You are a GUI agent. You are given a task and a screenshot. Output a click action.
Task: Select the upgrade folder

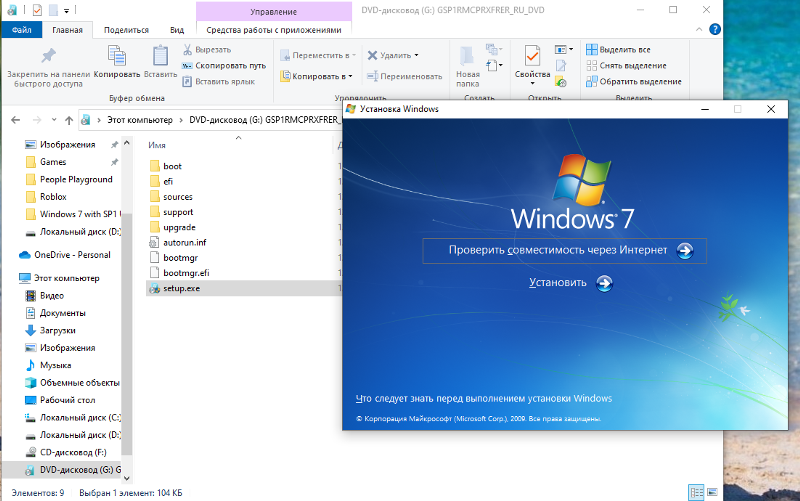(179, 227)
